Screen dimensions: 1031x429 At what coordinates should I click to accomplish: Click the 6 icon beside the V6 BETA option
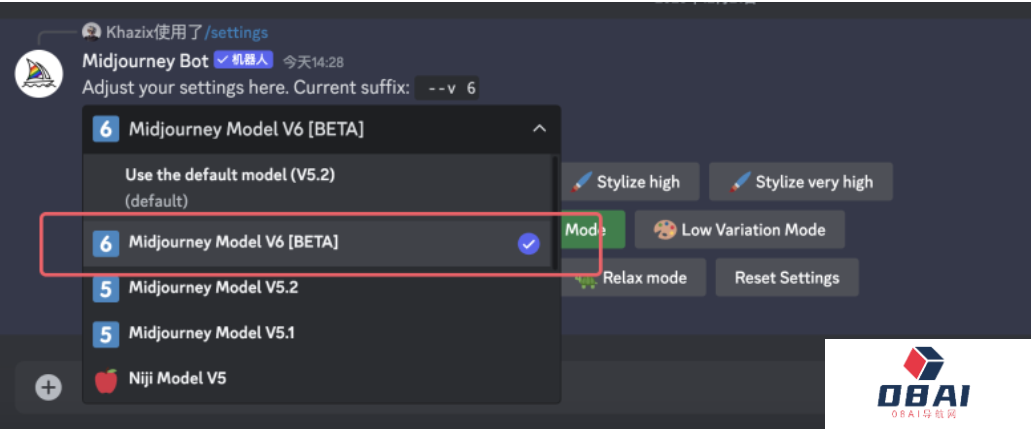106,243
